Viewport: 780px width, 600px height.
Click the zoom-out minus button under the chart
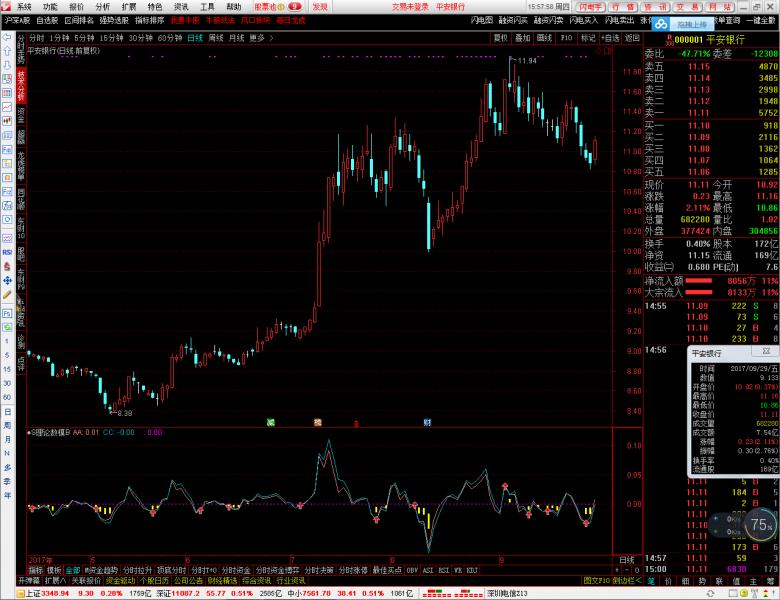coord(627,570)
